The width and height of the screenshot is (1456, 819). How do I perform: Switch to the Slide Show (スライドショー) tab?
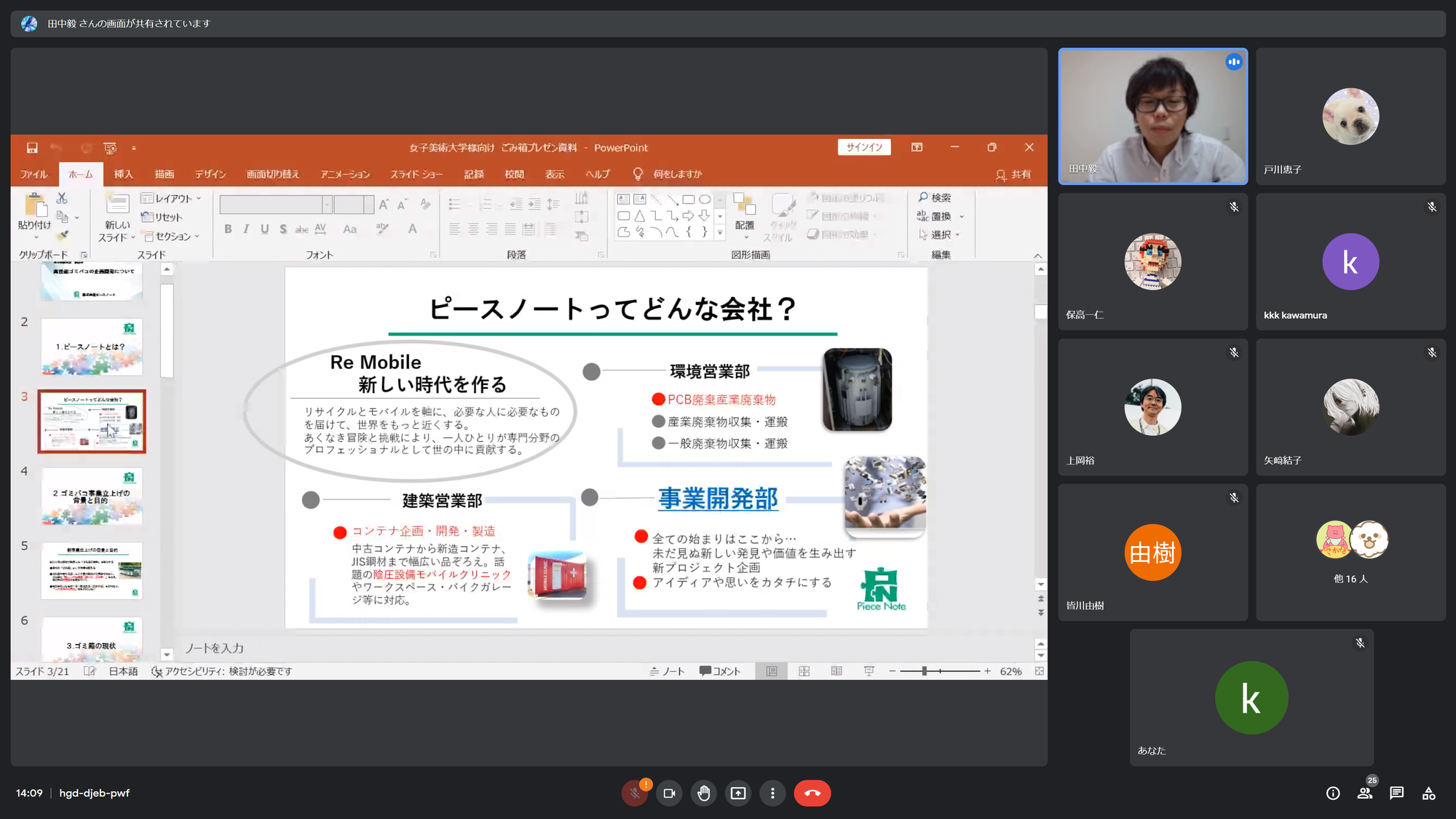click(416, 174)
